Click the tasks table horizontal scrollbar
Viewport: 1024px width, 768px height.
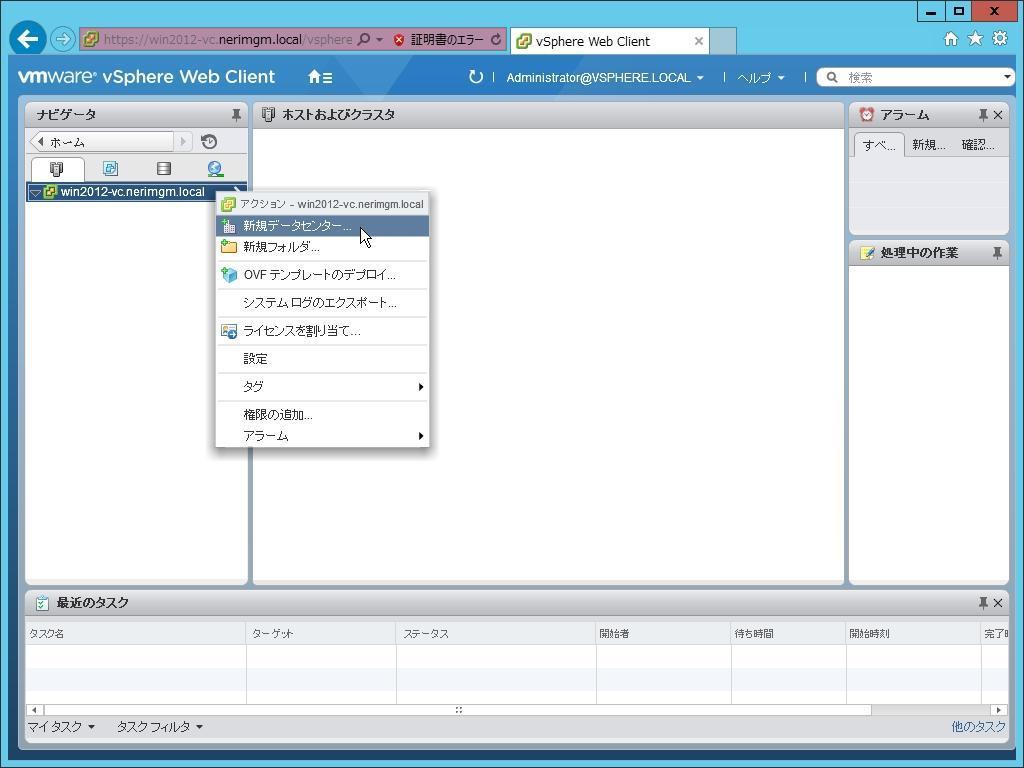point(458,710)
